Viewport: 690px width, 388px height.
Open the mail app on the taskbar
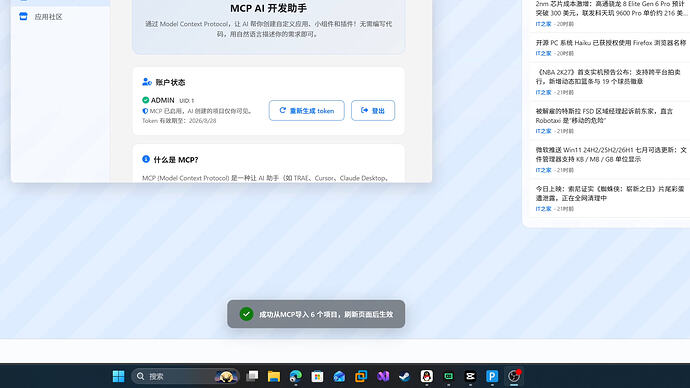coord(339,376)
